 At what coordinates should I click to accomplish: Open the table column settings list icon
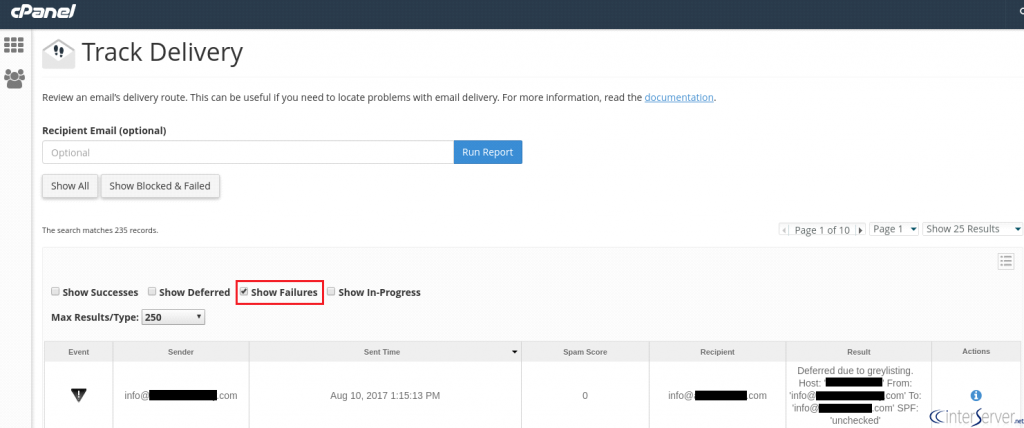(x=1006, y=262)
